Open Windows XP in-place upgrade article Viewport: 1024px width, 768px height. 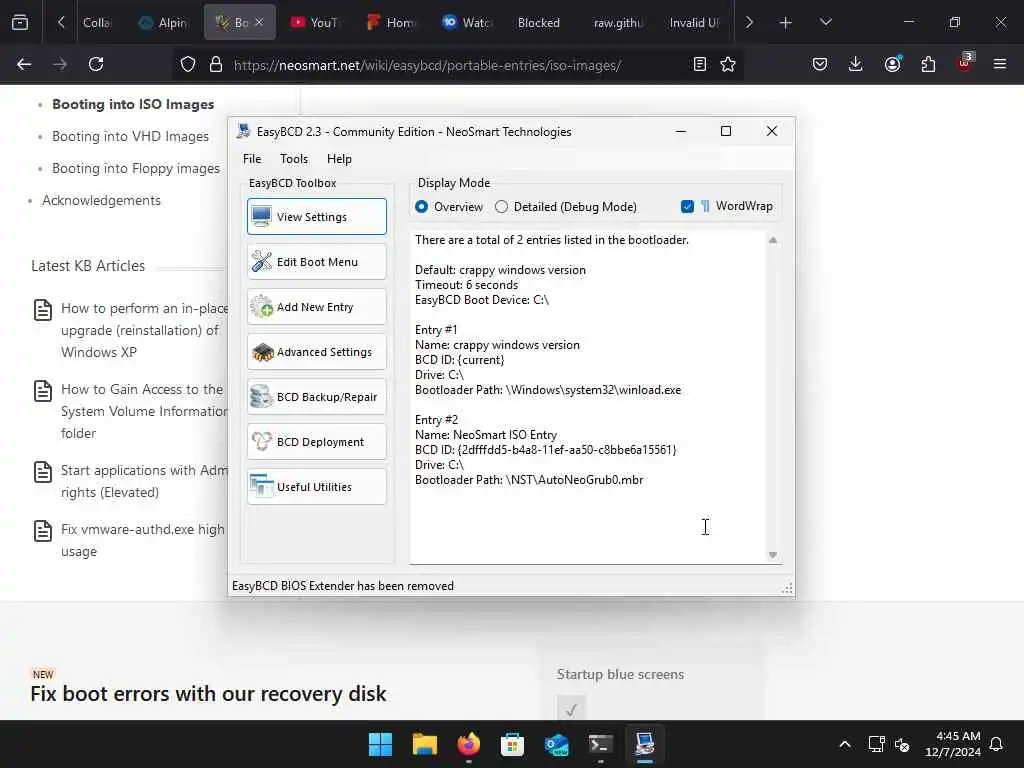(144, 330)
